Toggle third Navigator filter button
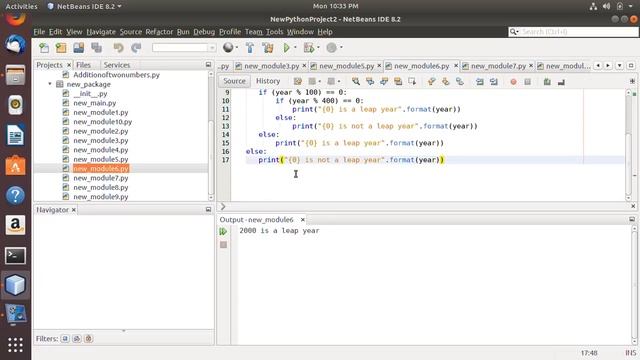The height and width of the screenshot is (360, 640). 89,338
